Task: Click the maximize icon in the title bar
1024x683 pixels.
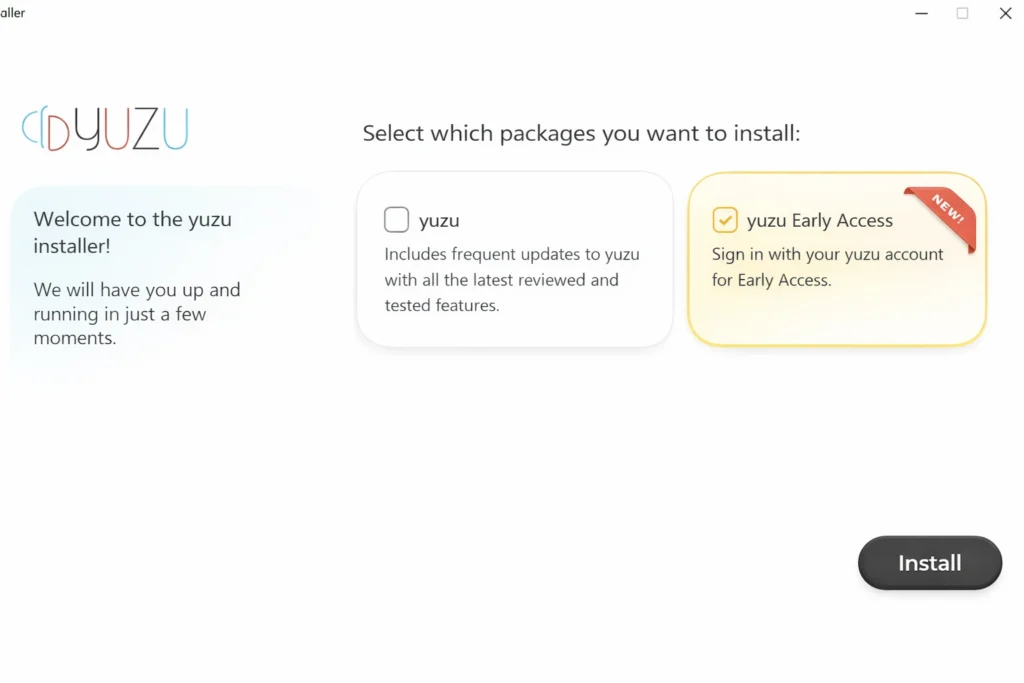Action: (962, 13)
